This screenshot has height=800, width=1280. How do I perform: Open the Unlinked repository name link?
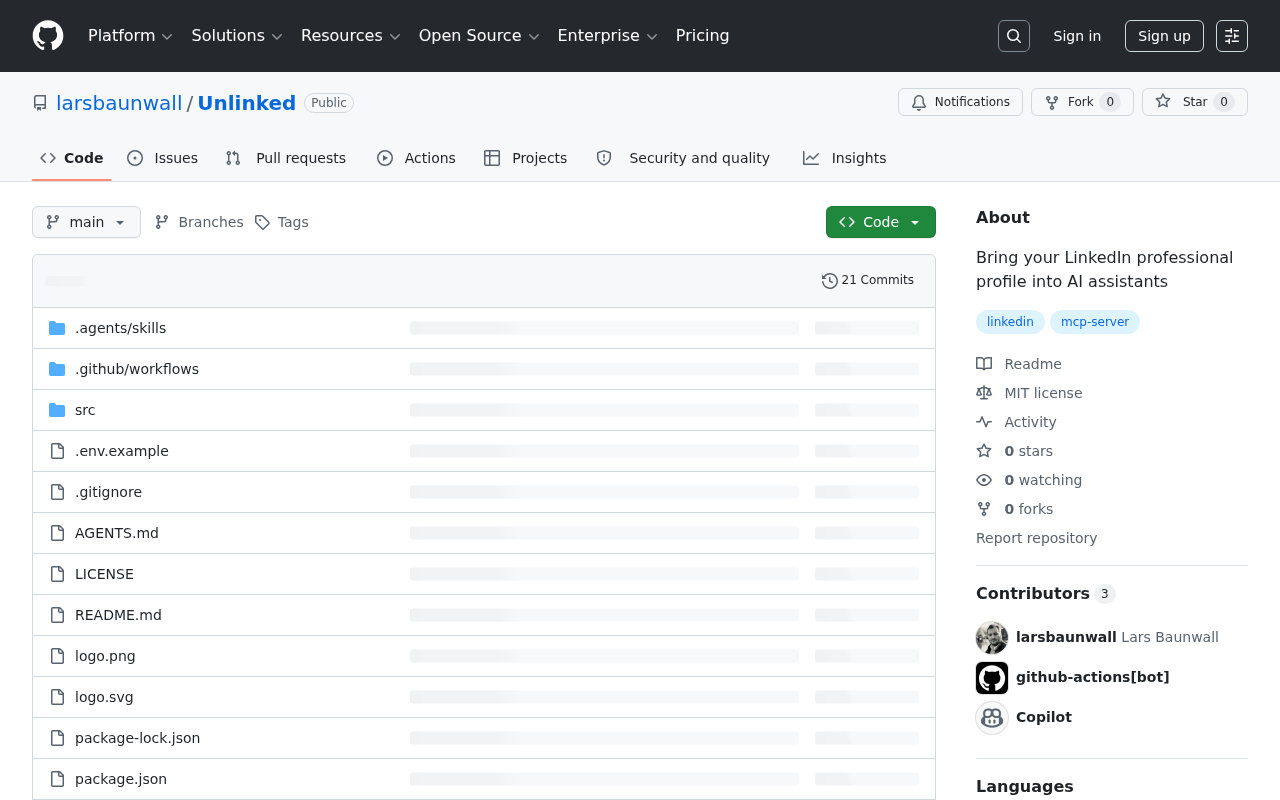(247, 103)
